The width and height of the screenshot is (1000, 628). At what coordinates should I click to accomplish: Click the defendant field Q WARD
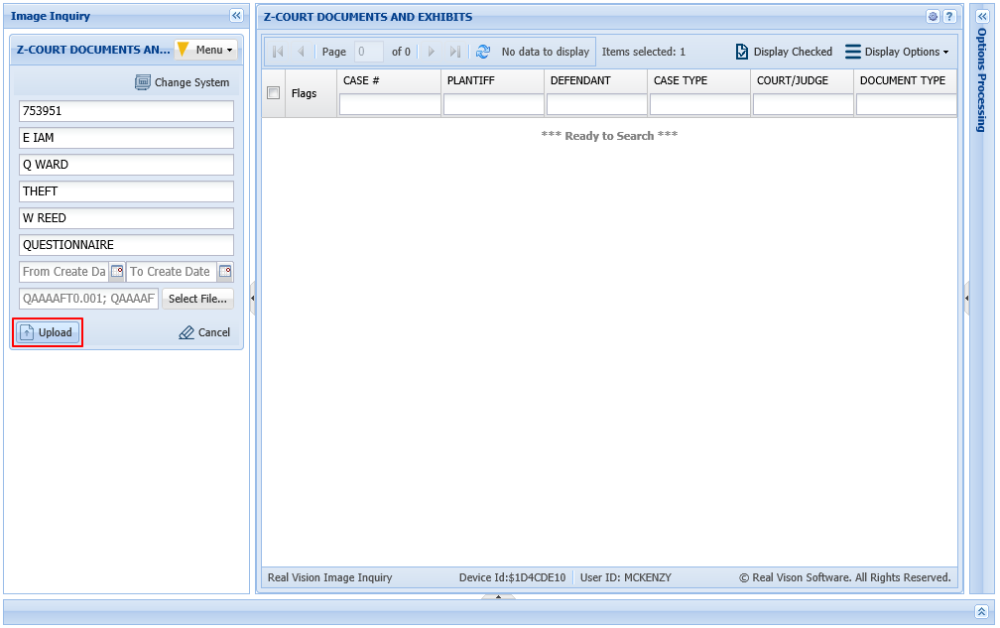[126, 164]
